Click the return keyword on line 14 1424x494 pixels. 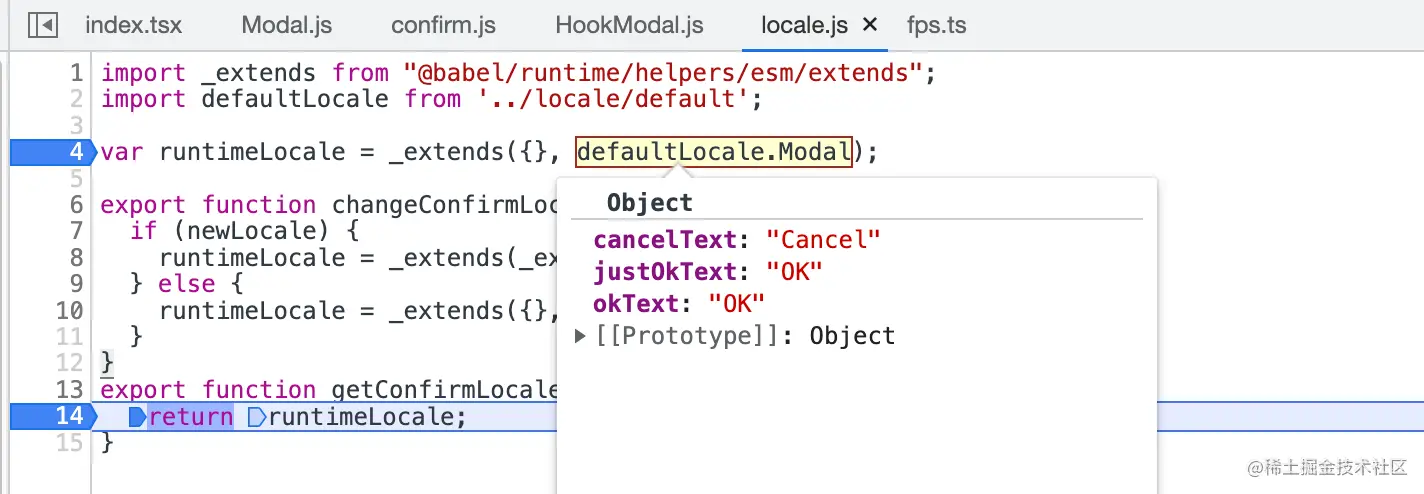tap(190, 417)
